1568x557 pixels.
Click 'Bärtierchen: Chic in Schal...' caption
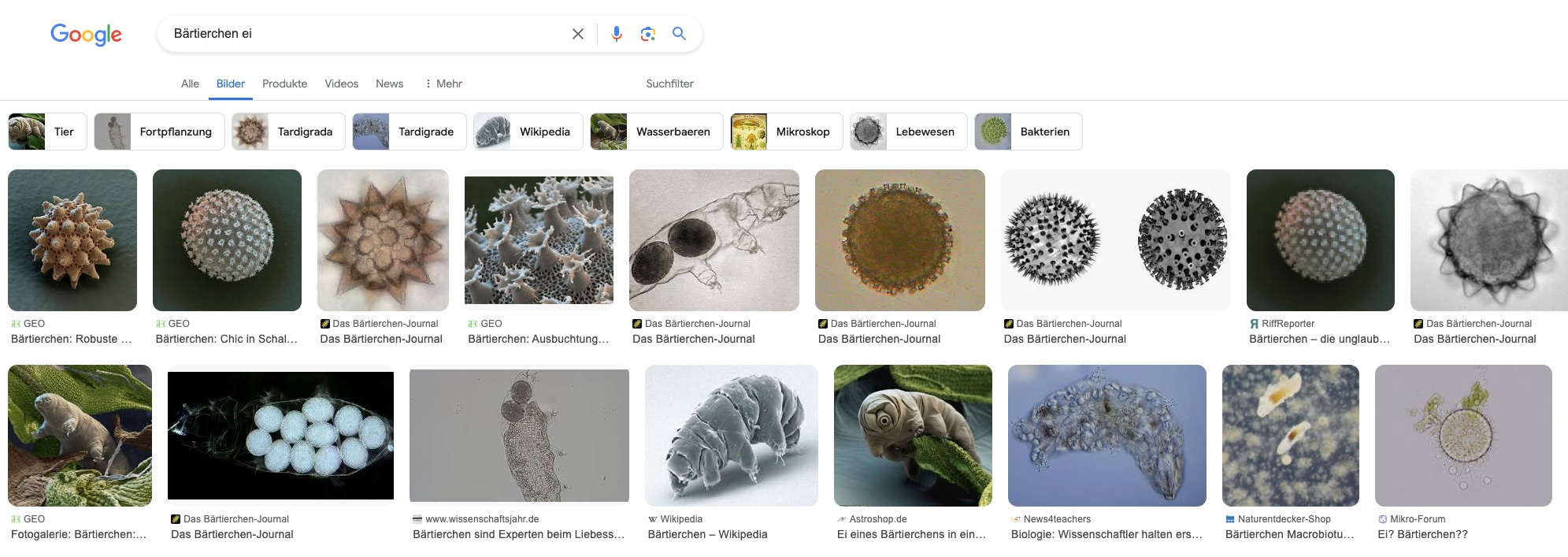(227, 339)
